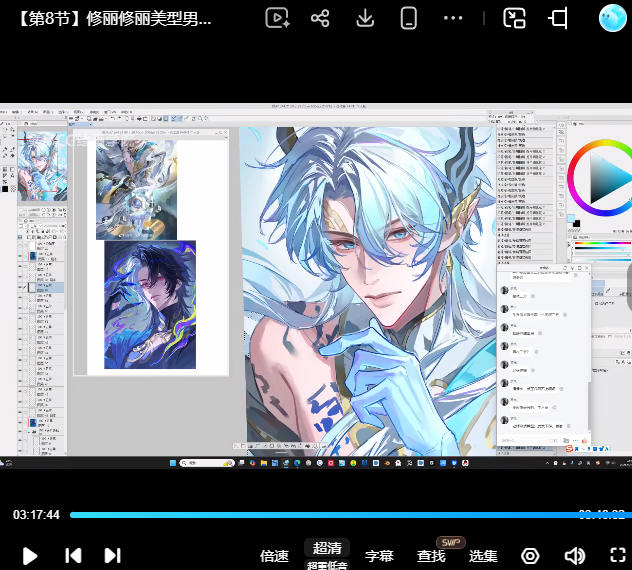Screen dimensions: 632x570
Task: Mute audio with the speaker icon
Action: 575,556
